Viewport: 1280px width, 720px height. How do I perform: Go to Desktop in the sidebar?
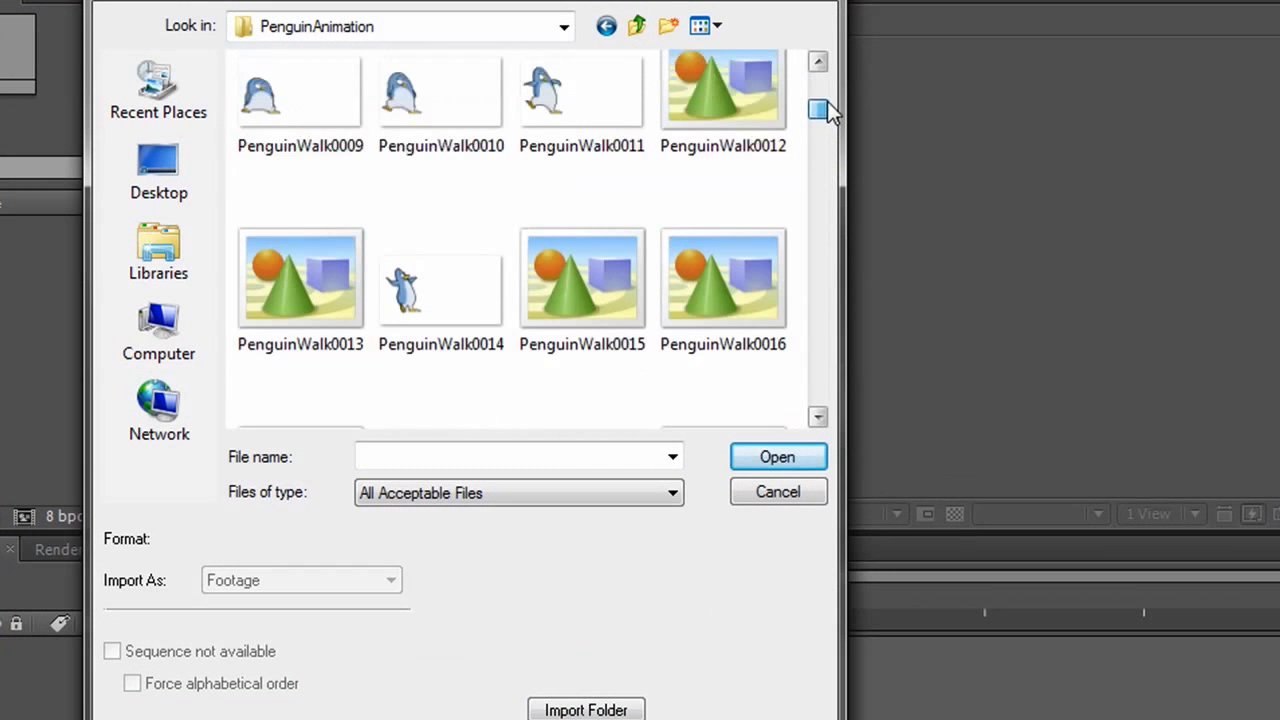click(158, 172)
